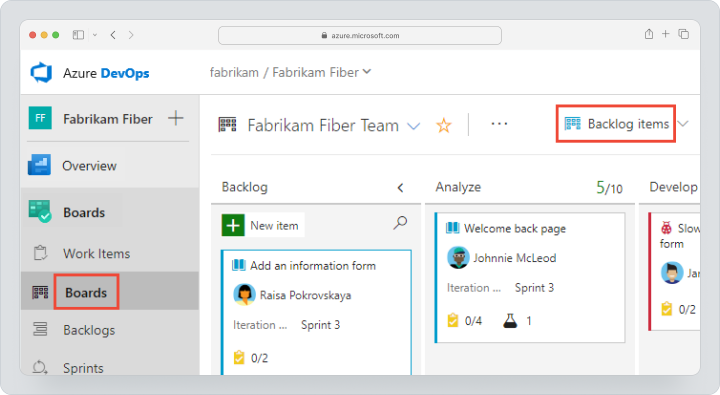Expand the Fabrikam Fiber project breadcrumb dropdown
This screenshot has height=395, width=720.
click(x=367, y=72)
